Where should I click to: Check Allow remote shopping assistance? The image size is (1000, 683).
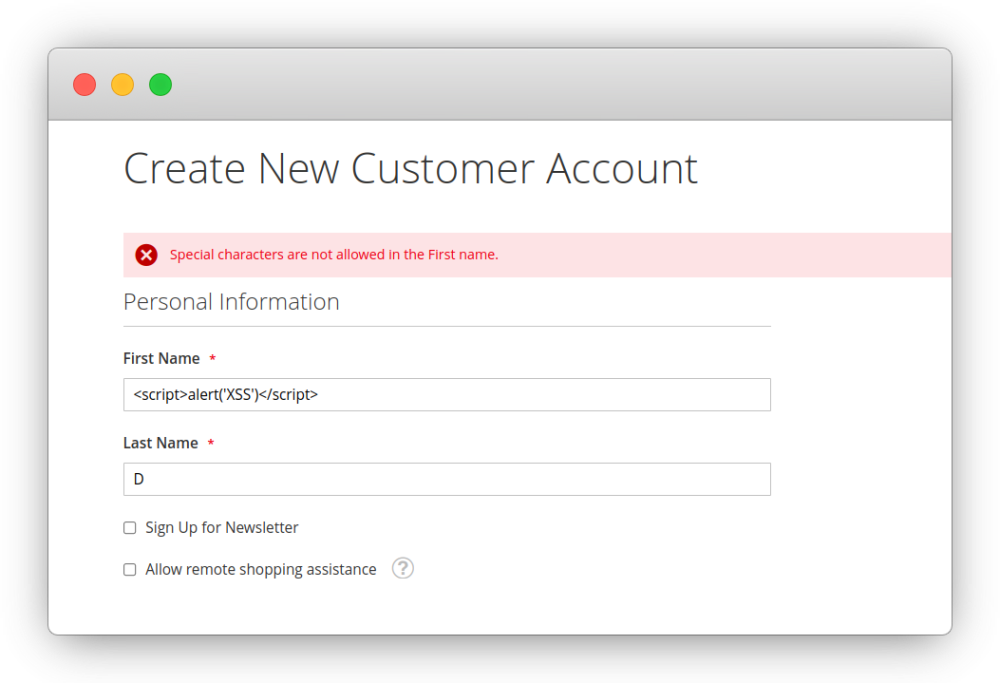point(129,569)
